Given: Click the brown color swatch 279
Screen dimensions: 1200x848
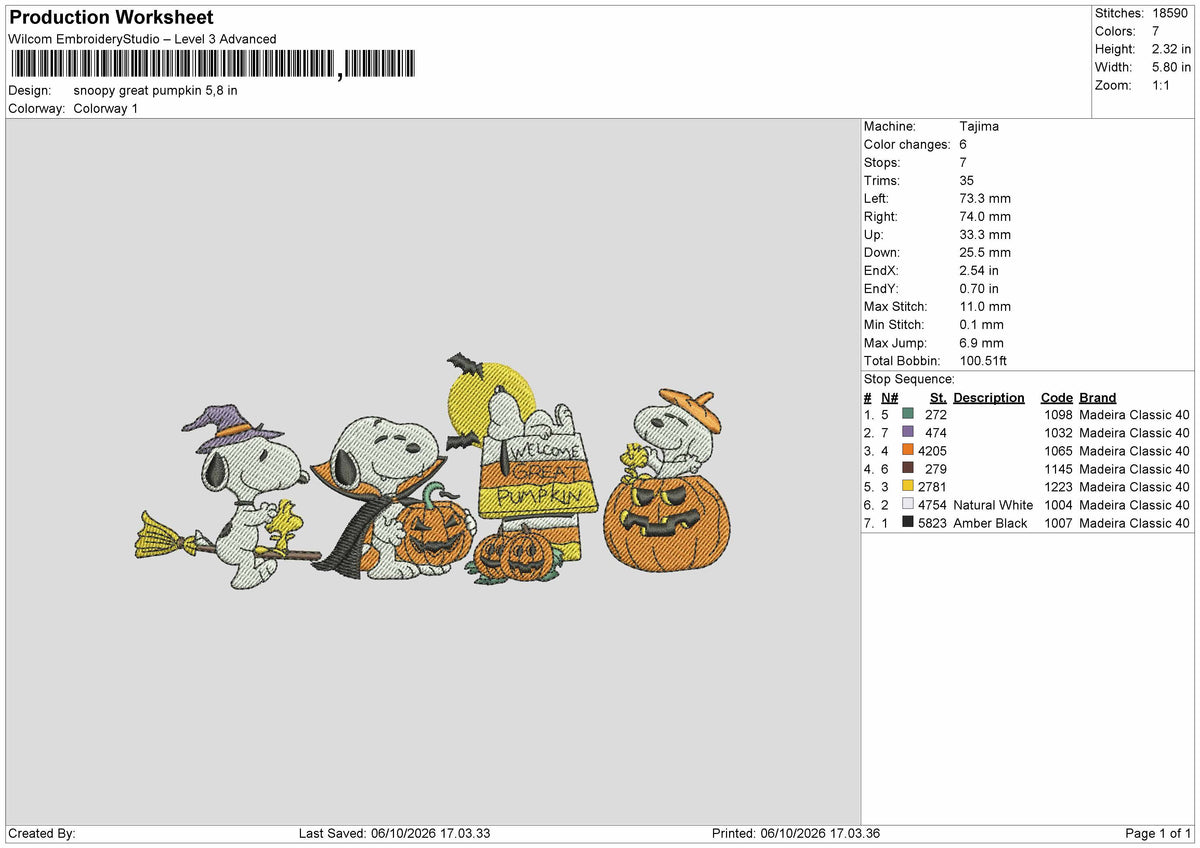Looking at the screenshot, I should tap(908, 468).
